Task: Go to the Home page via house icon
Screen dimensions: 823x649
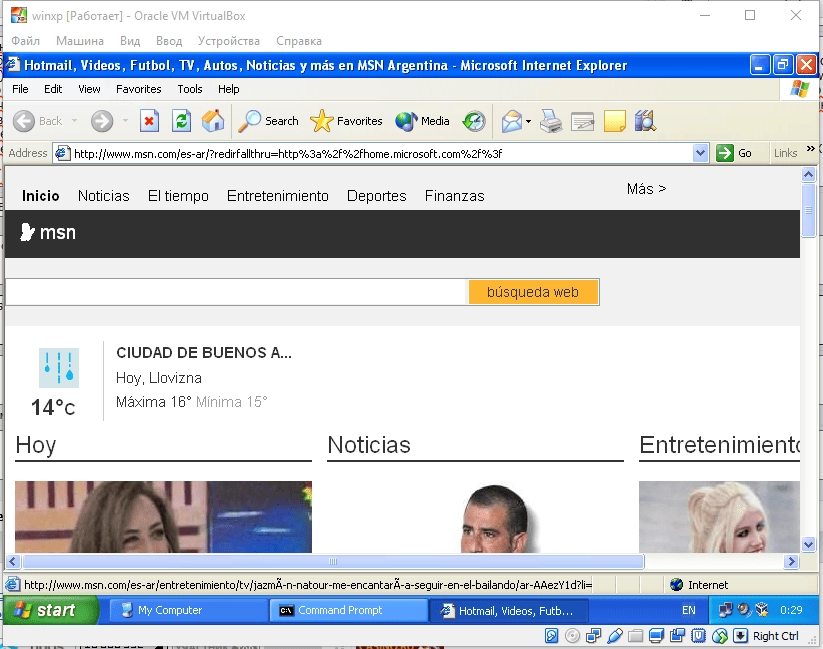Action: (213, 121)
